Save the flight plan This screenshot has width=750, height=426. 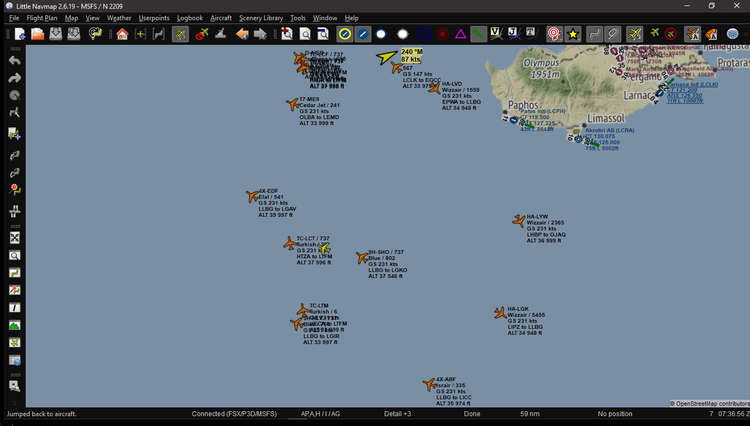click(55, 34)
